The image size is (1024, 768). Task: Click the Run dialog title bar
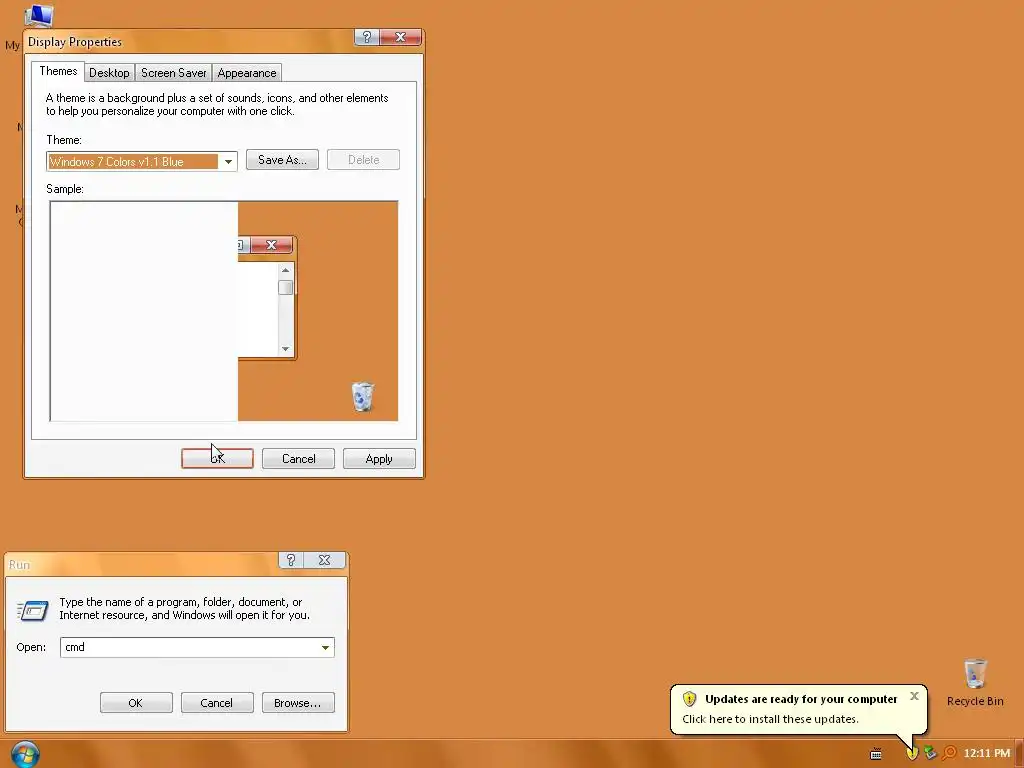tap(142, 564)
